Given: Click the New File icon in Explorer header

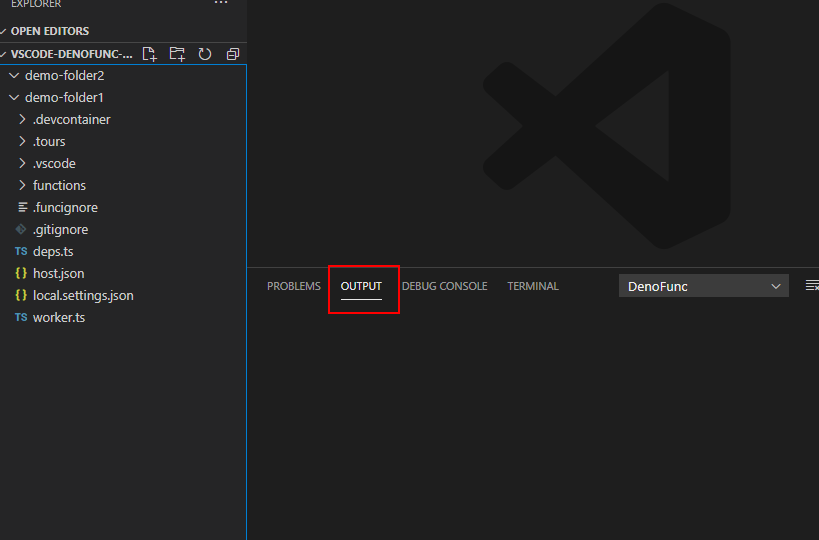Looking at the screenshot, I should coord(149,54).
